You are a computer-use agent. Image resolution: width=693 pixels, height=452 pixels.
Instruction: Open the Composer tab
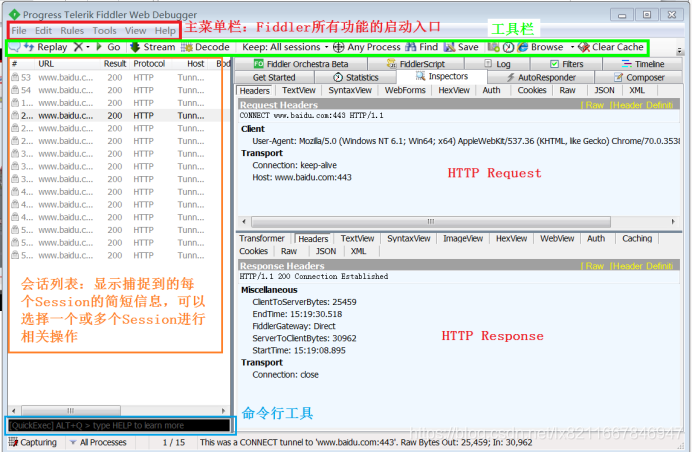click(x=639, y=77)
